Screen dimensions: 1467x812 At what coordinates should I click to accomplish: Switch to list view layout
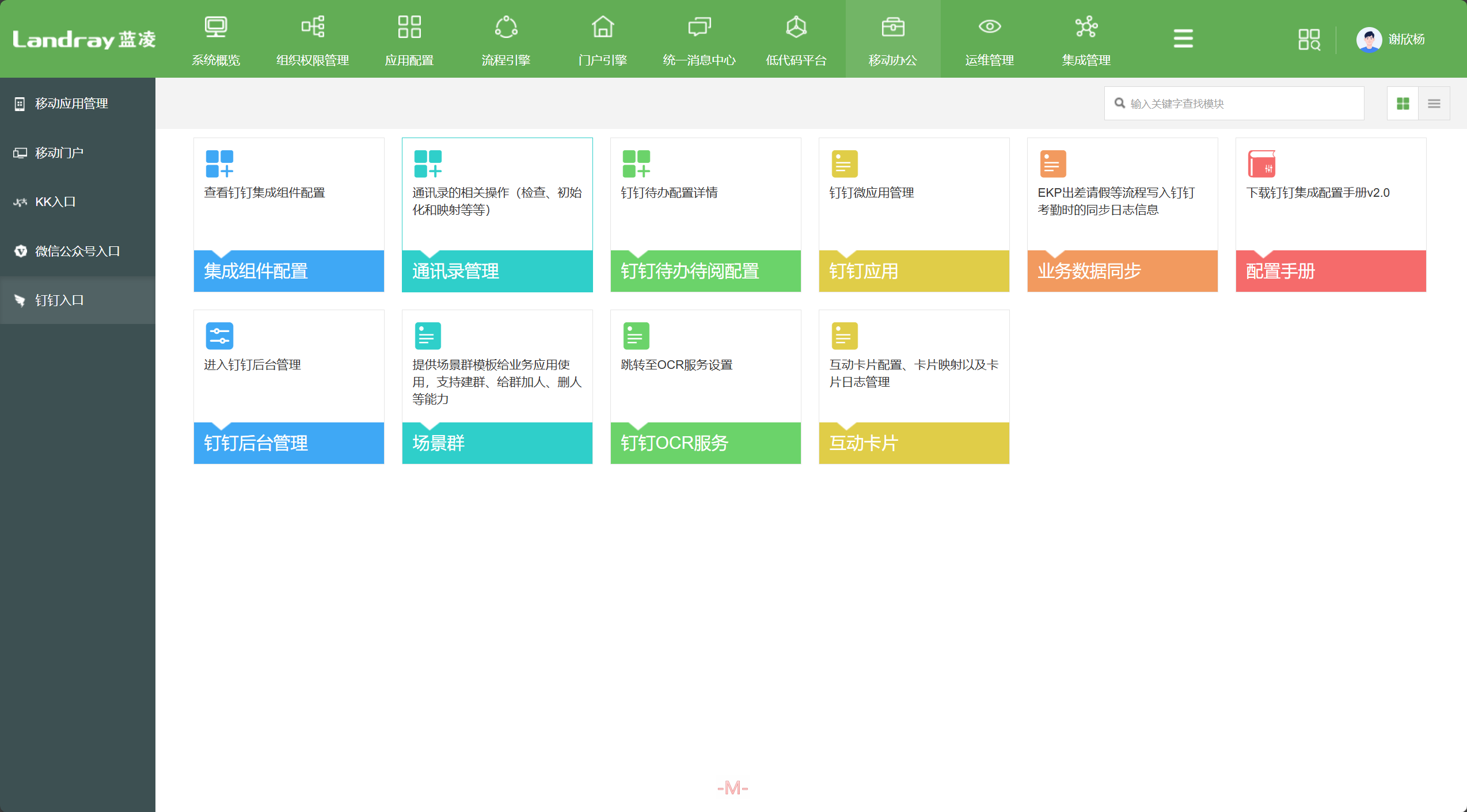(x=1434, y=104)
